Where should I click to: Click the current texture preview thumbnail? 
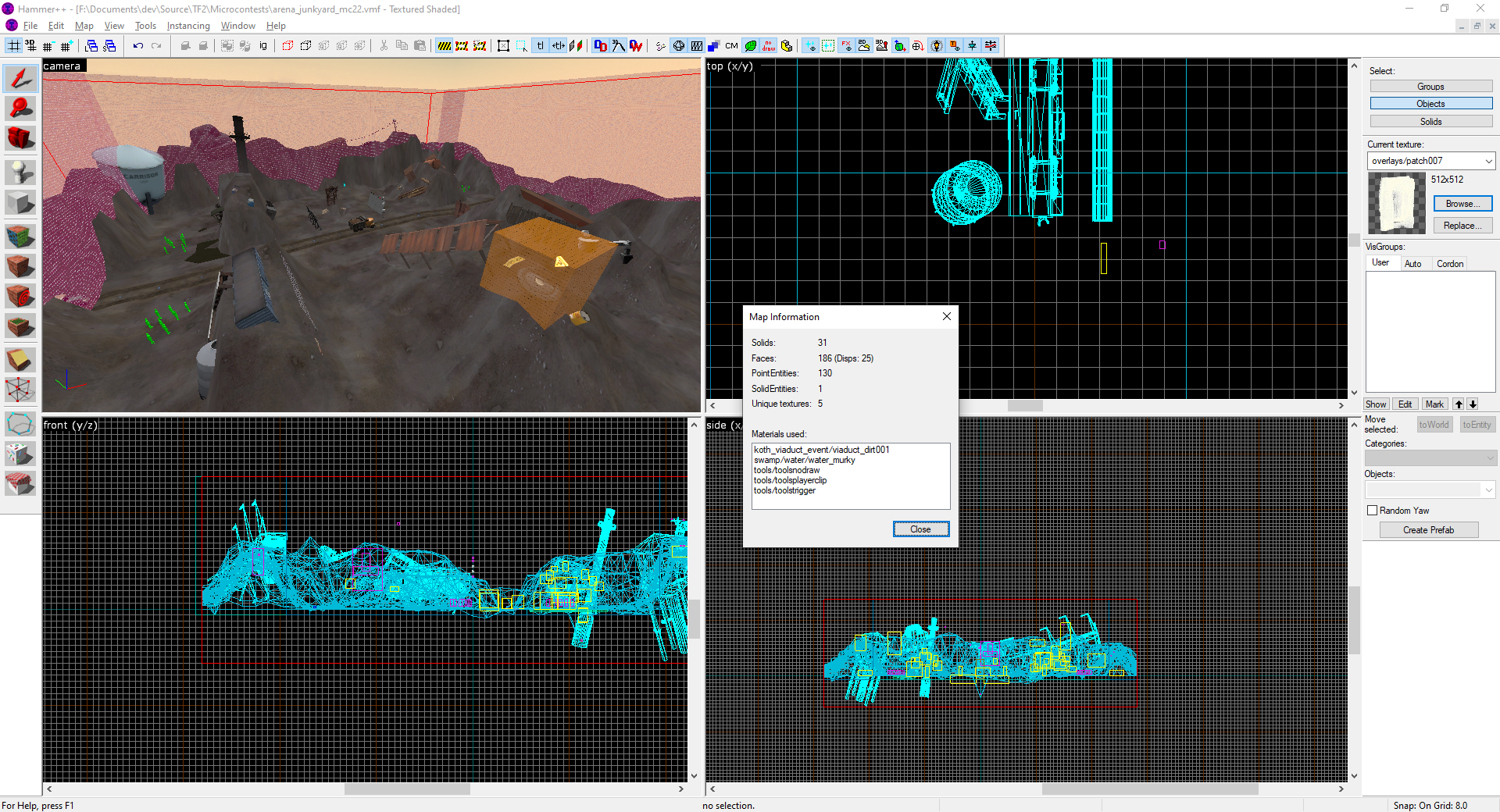coord(1397,203)
